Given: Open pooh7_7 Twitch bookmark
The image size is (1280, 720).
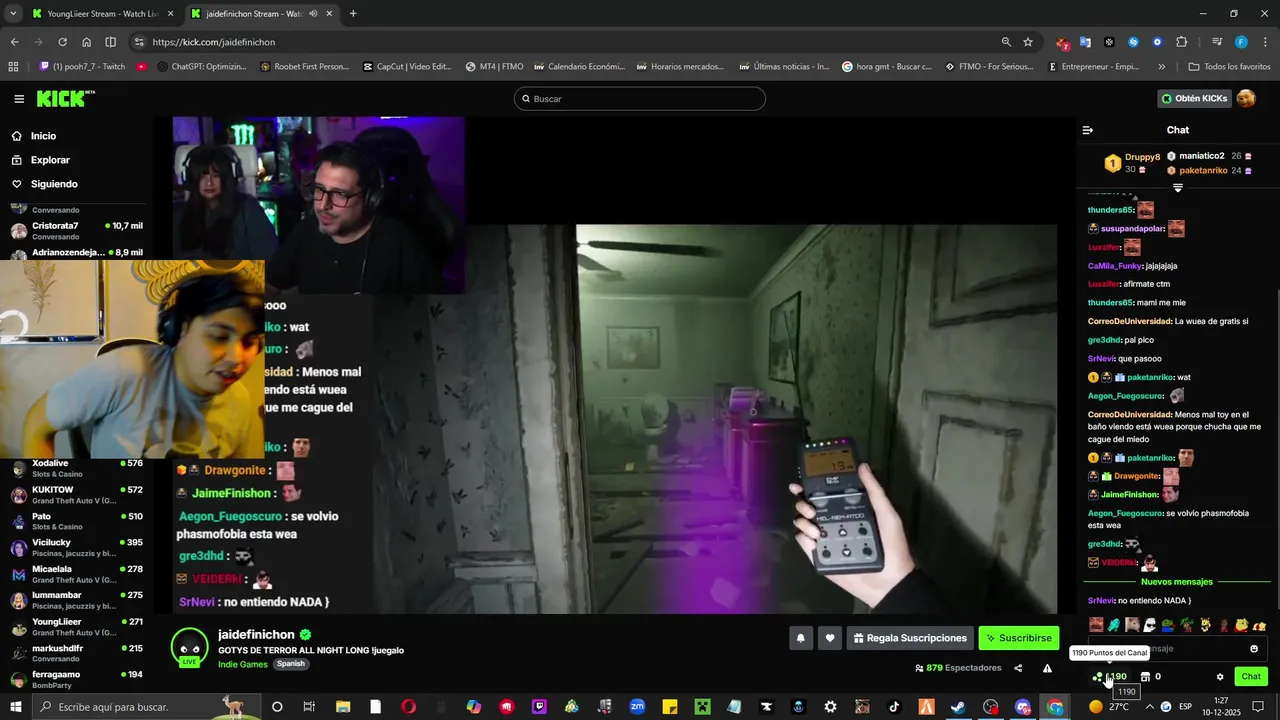Looking at the screenshot, I should [81, 67].
